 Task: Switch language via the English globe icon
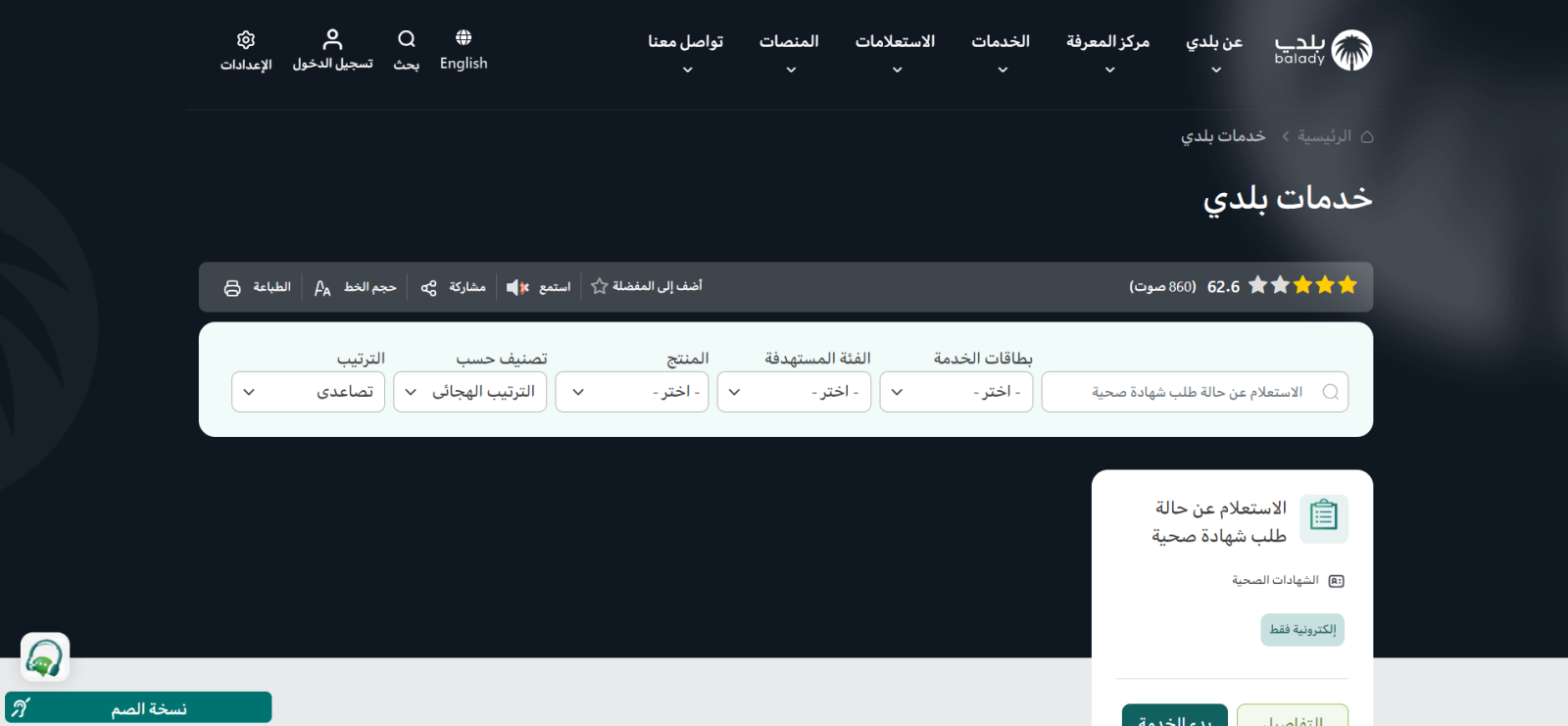(464, 37)
